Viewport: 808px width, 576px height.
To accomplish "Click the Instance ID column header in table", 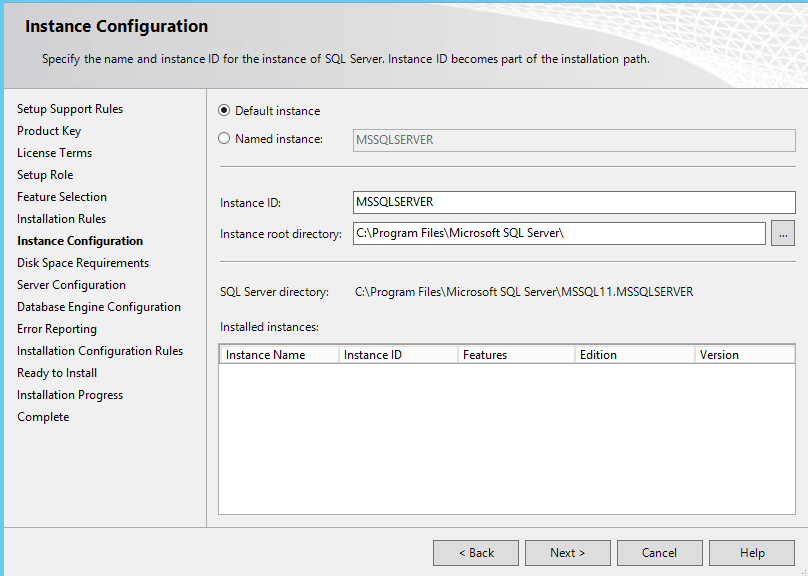I will [x=398, y=355].
